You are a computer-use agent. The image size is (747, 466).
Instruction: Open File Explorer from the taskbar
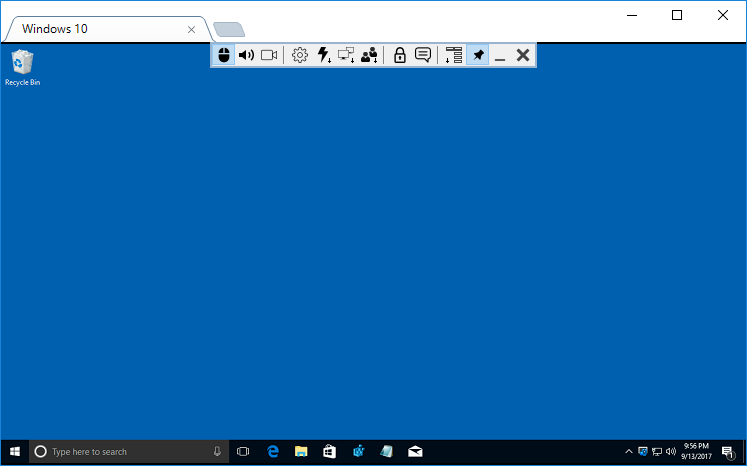[300, 452]
